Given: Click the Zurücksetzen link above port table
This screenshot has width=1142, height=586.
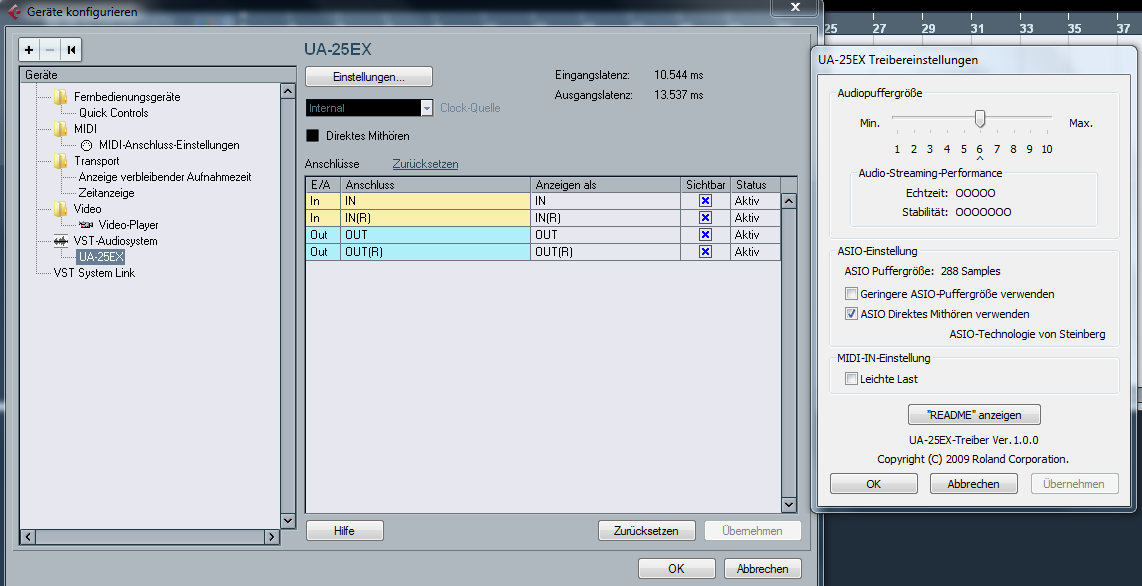Looking at the screenshot, I should pos(425,164).
